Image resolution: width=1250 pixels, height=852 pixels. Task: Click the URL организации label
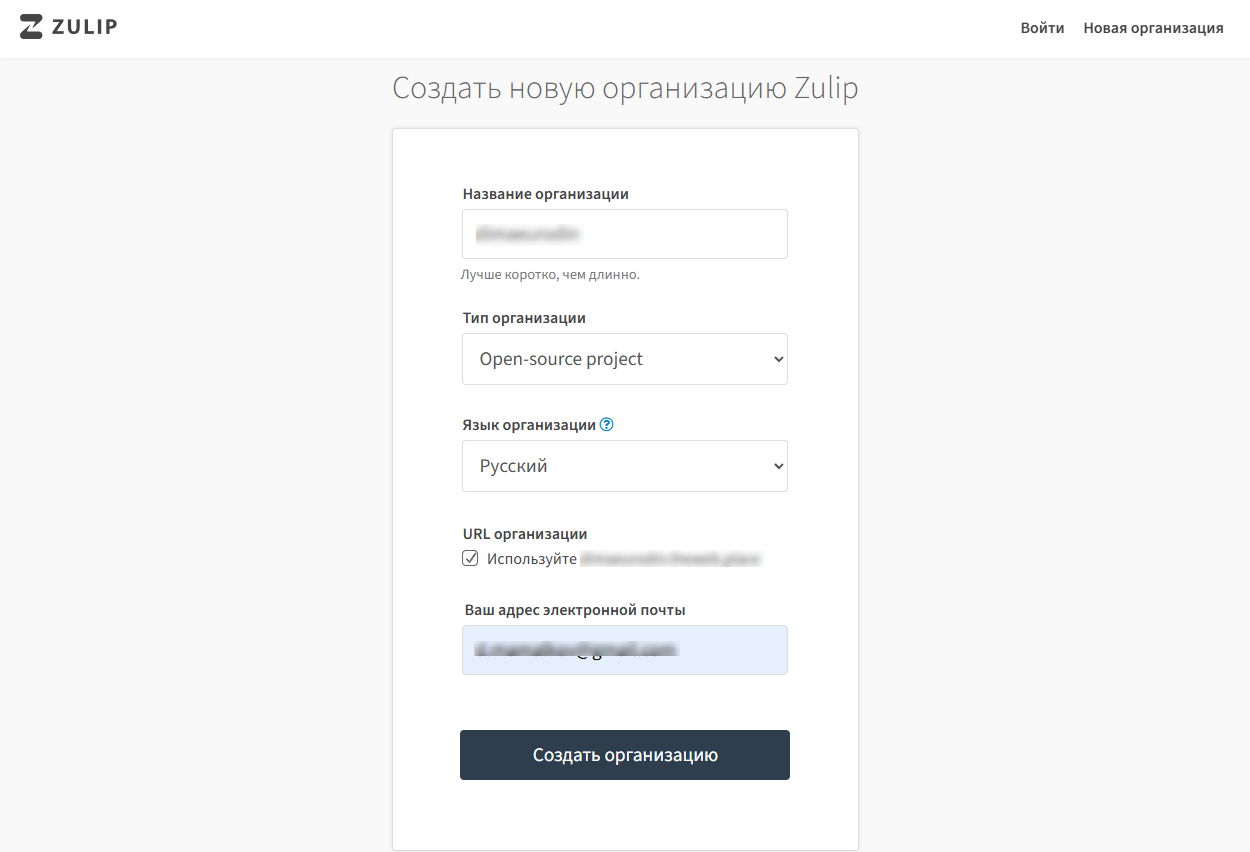click(525, 534)
